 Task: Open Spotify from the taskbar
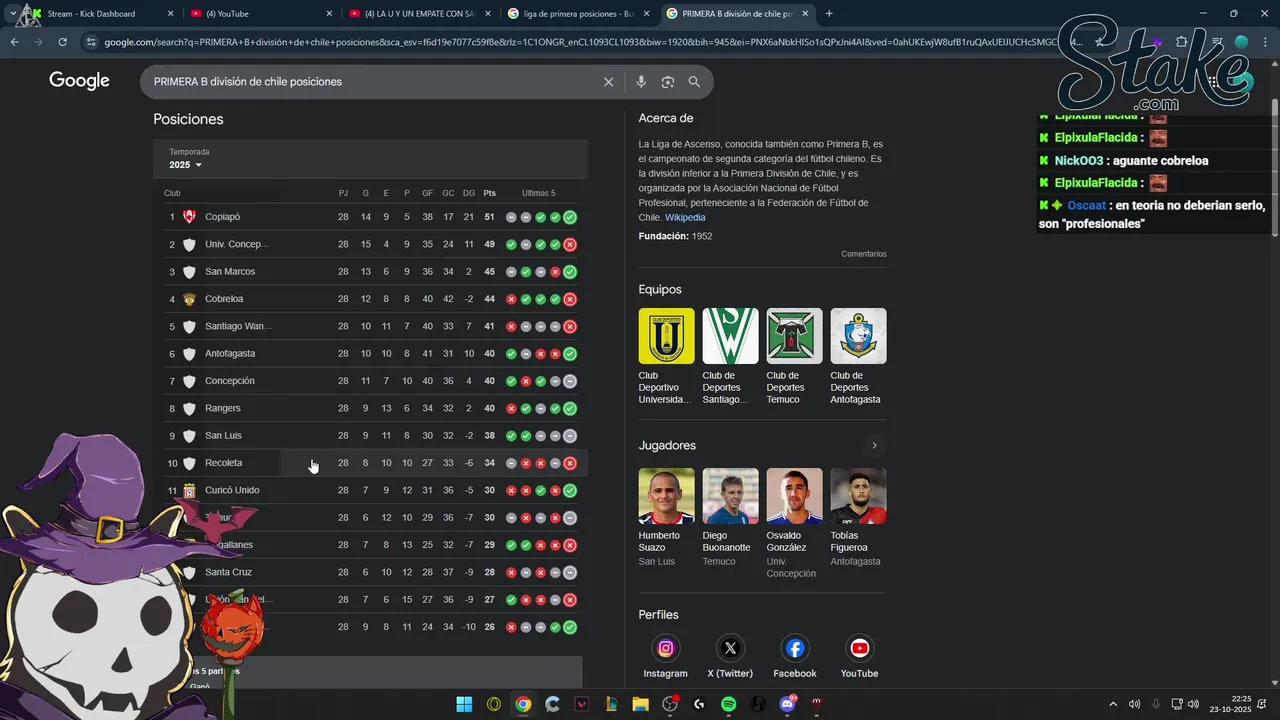(728, 704)
